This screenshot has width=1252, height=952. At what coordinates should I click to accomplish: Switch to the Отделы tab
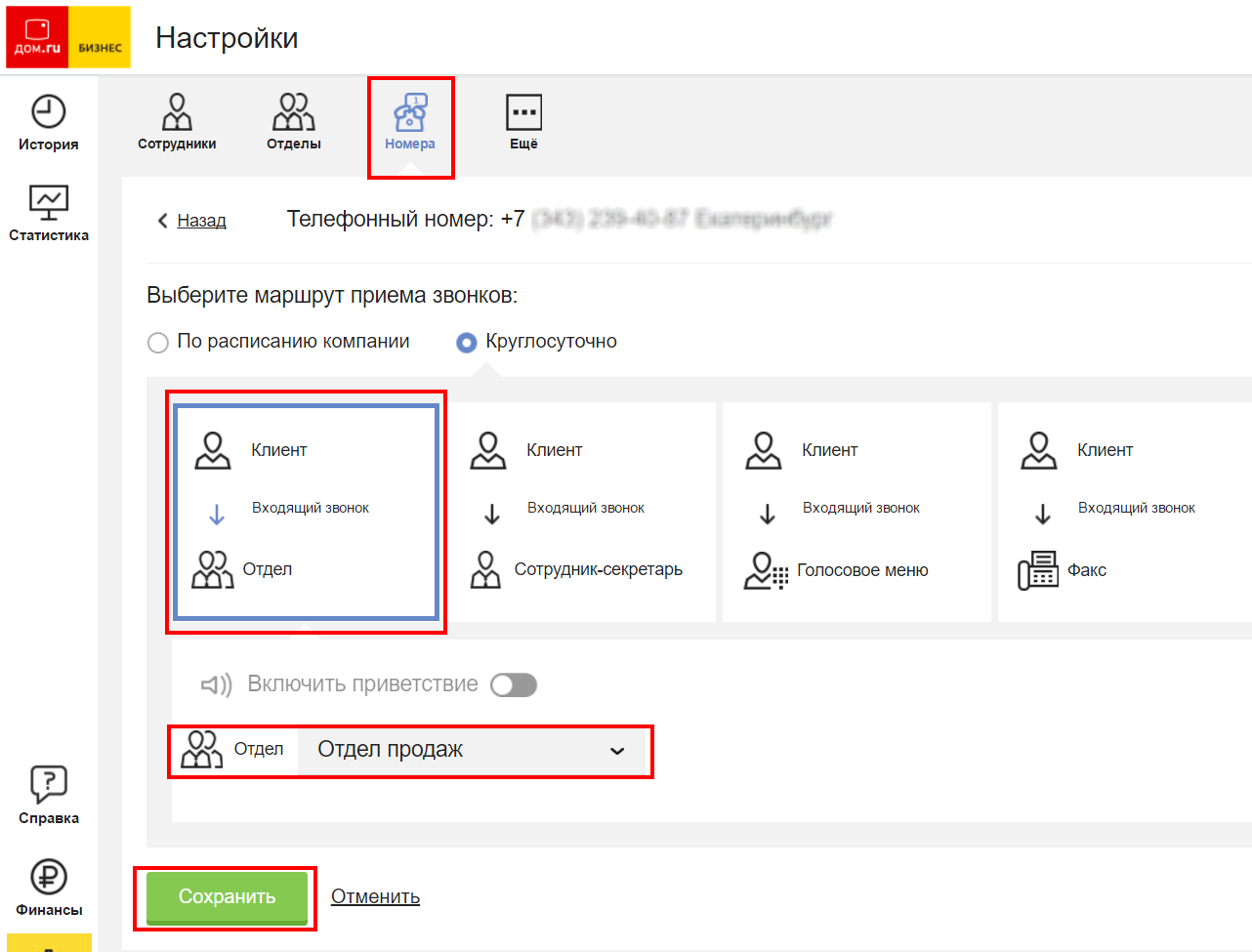(294, 122)
